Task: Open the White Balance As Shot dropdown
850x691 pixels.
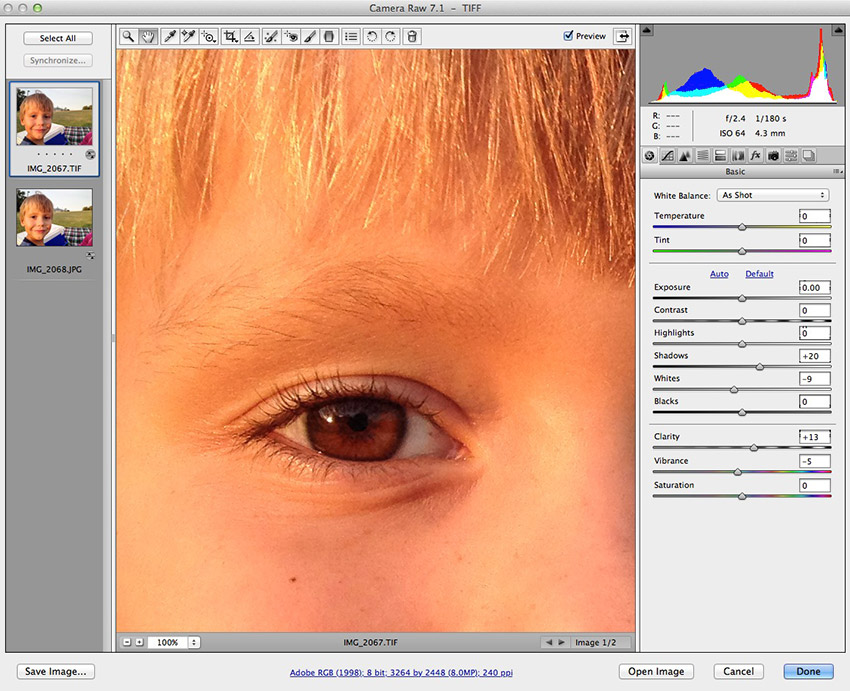Action: coord(773,195)
